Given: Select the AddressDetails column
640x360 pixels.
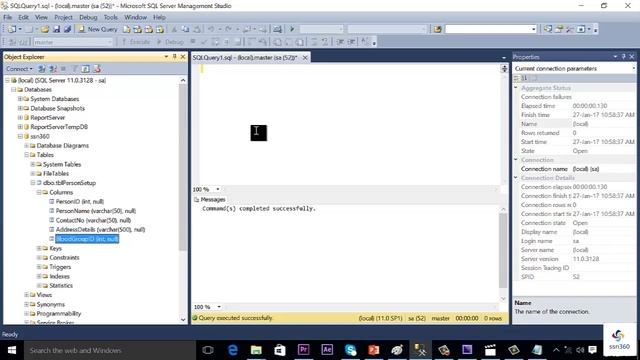Looking at the screenshot, I should 100,230.
